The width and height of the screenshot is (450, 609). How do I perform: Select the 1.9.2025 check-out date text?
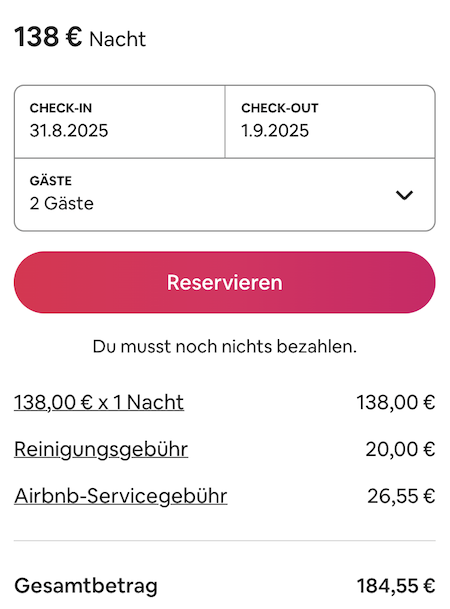(x=275, y=130)
